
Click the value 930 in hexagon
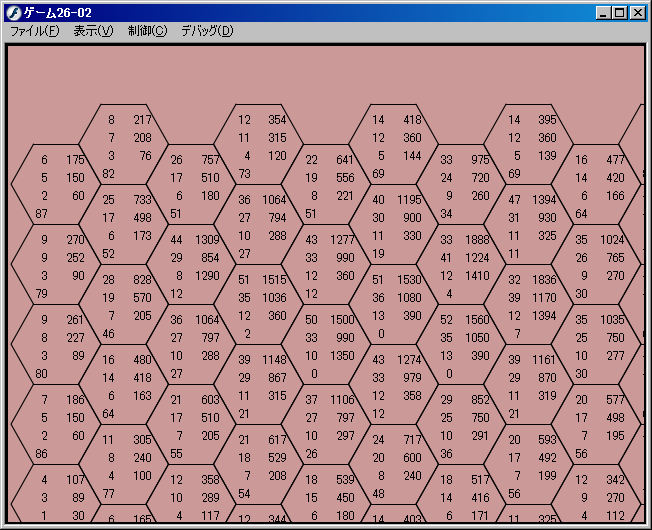coord(547,218)
